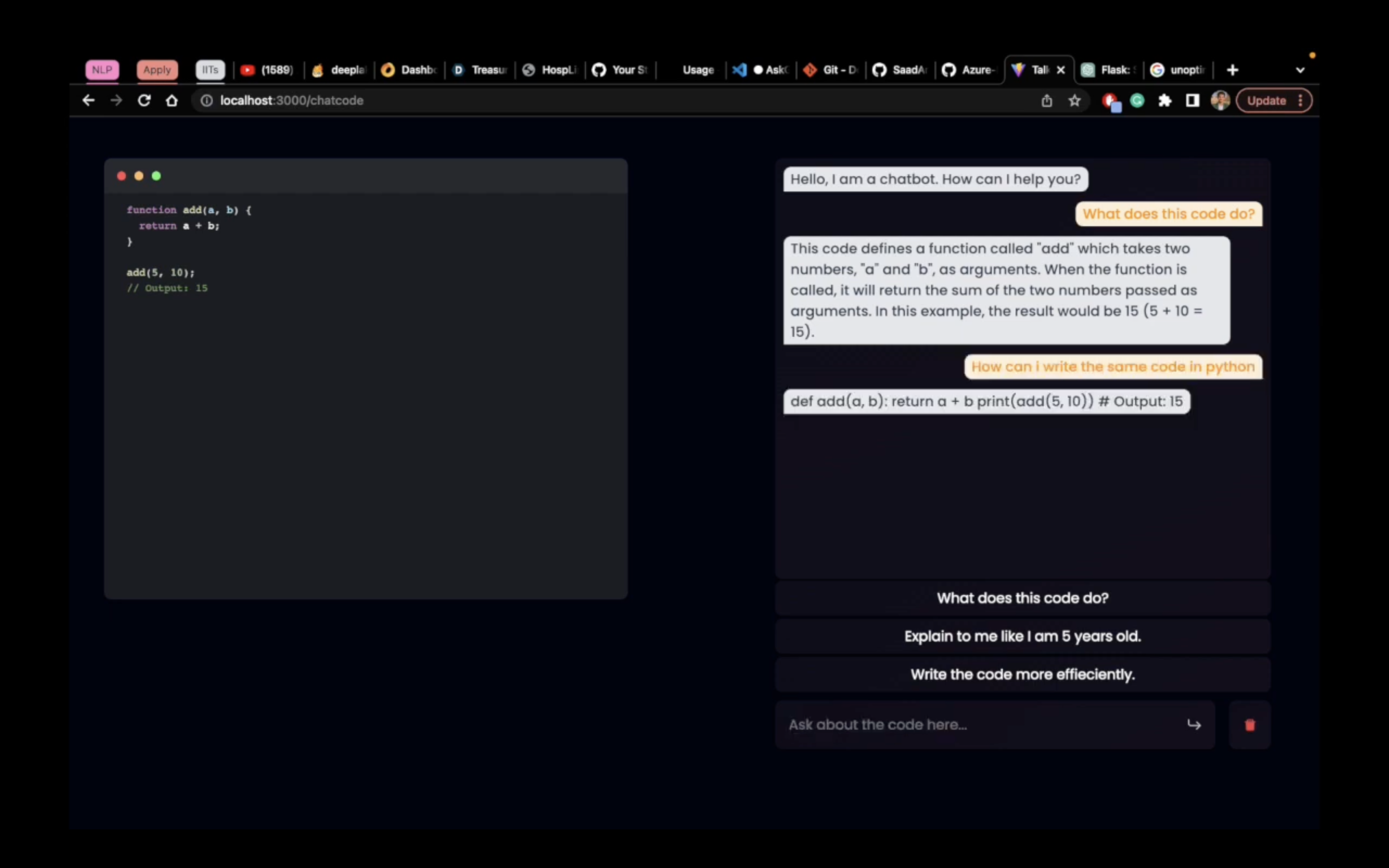1389x868 pixels.
Task: Click 'Explain to me like I am 5' button
Action: coord(1022,636)
